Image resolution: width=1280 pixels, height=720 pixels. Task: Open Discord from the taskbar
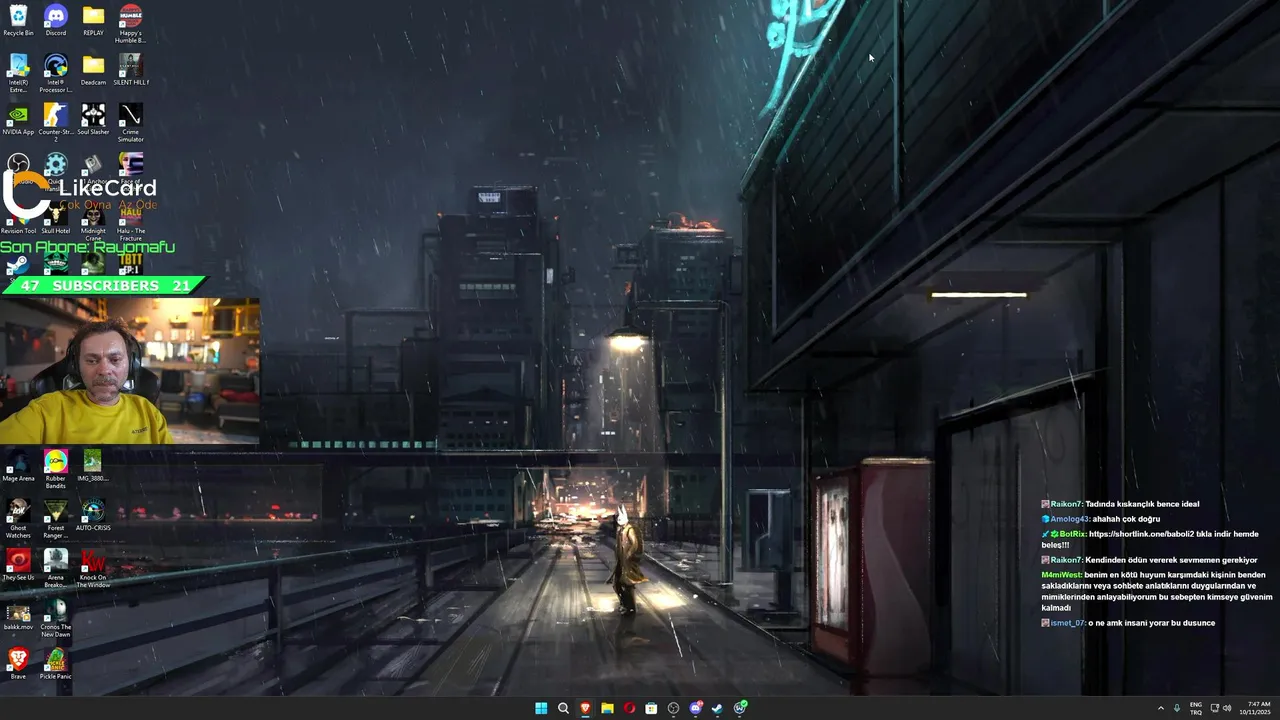(x=696, y=708)
